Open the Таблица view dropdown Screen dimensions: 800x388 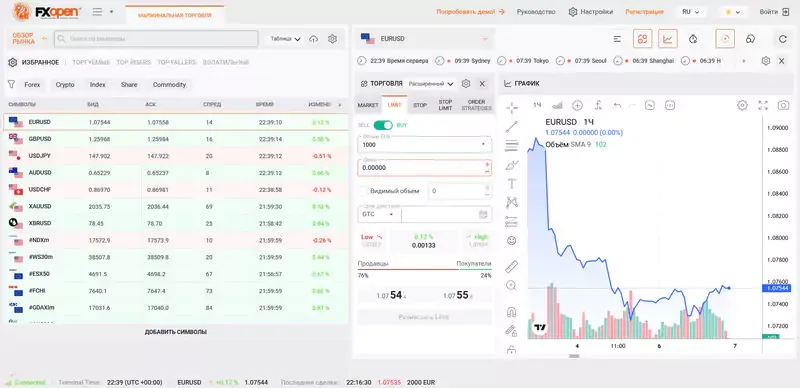click(x=285, y=39)
